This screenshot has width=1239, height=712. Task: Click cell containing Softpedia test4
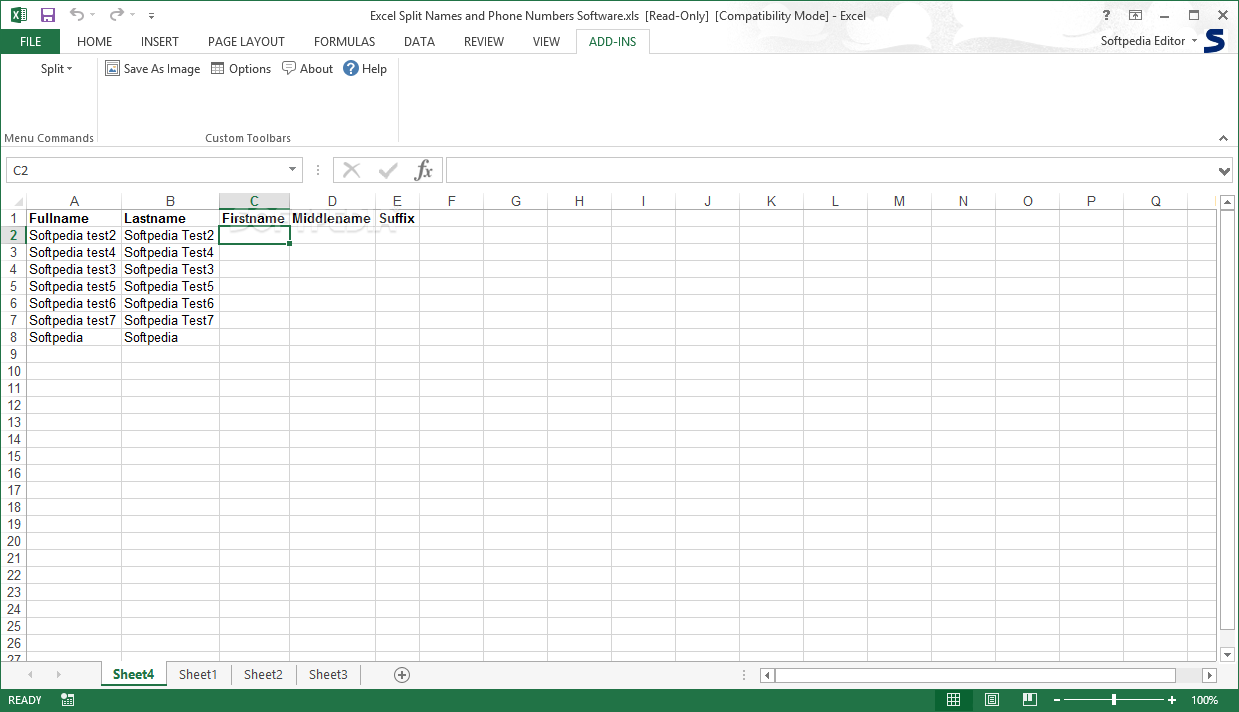(x=74, y=252)
